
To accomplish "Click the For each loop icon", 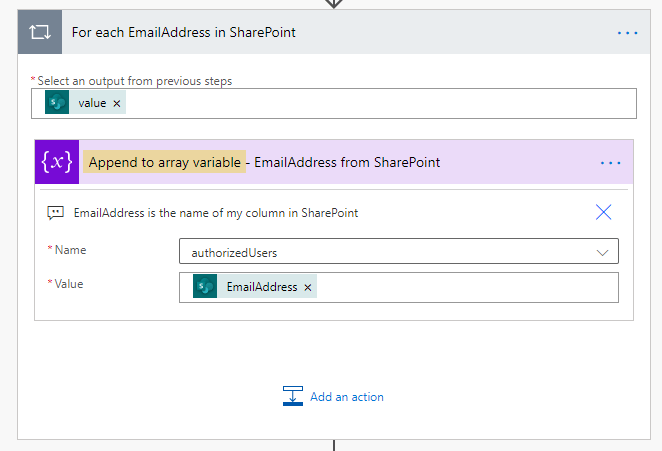I will (x=40, y=32).
